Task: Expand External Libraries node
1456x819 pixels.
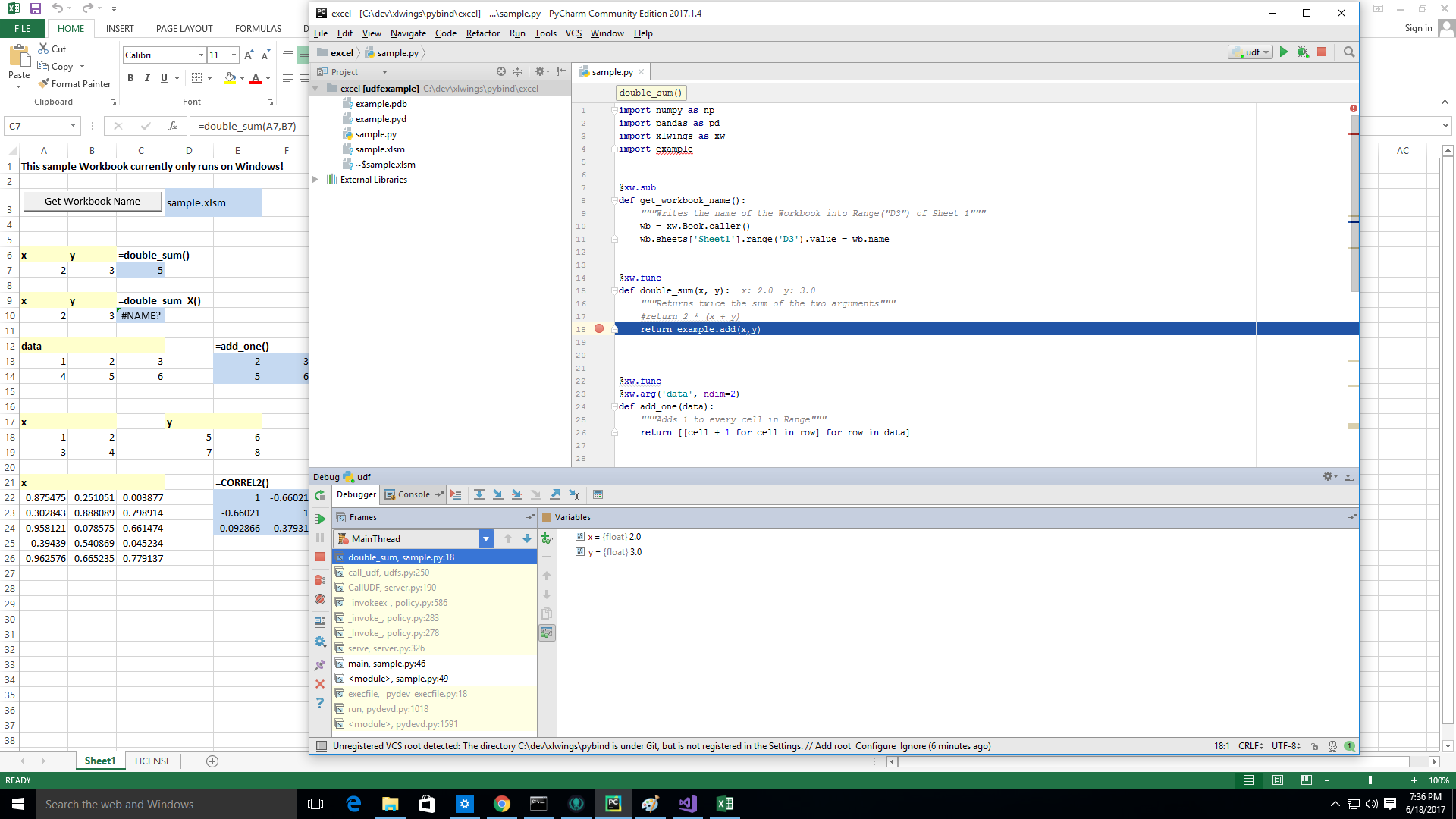Action: click(315, 180)
